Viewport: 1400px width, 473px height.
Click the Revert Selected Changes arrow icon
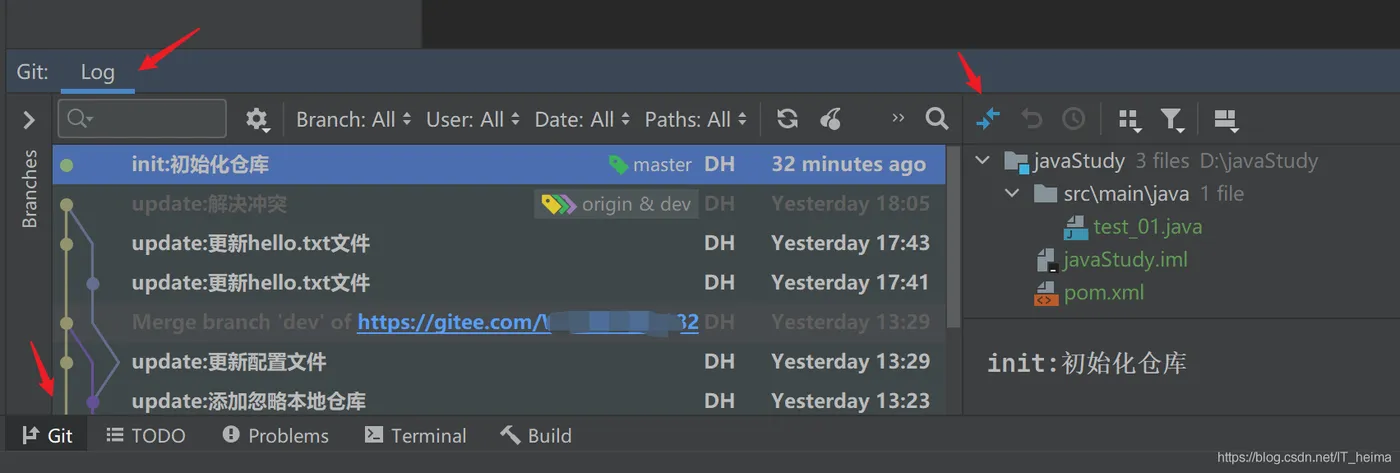pyautogui.click(x=1031, y=119)
